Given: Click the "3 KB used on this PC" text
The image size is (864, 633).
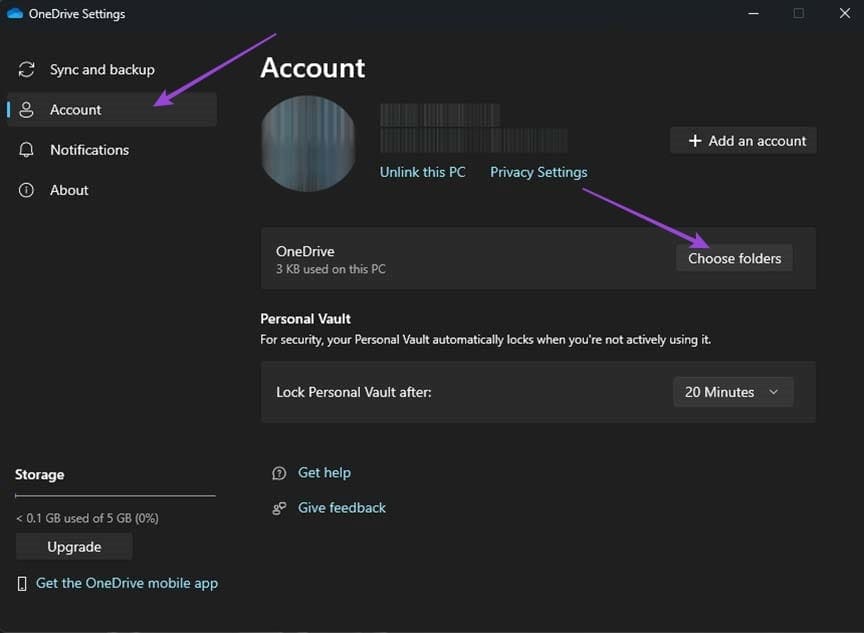Looking at the screenshot, I should pyautogui.click(x=331, y=269).
